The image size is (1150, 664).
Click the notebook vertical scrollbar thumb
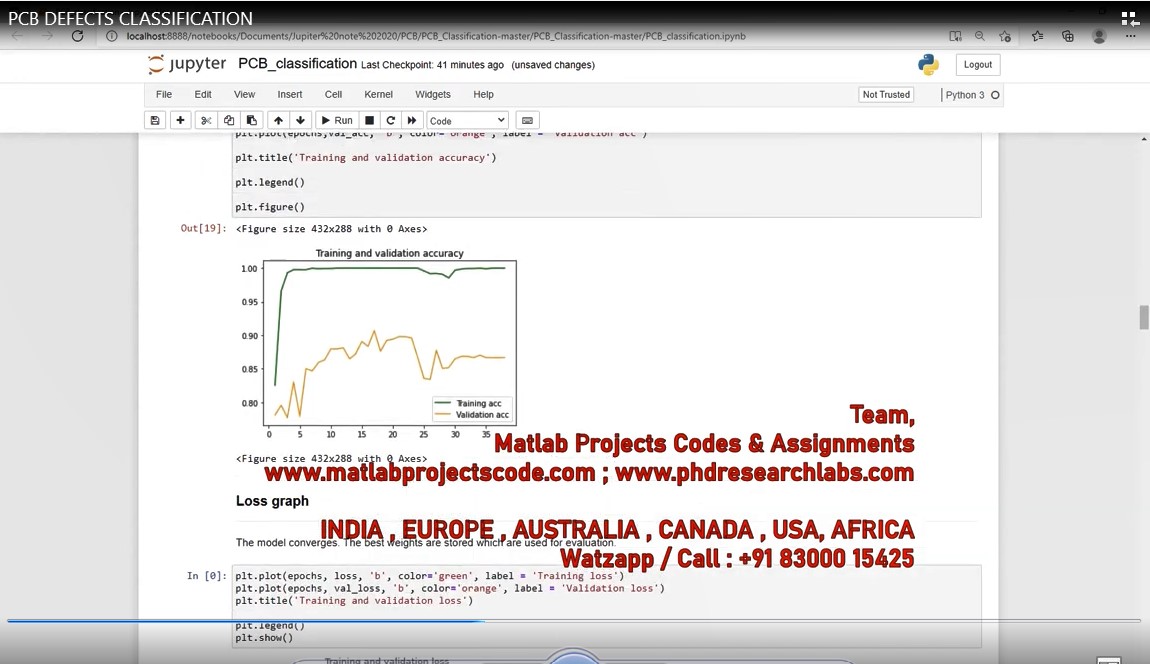pos(1143,318)
